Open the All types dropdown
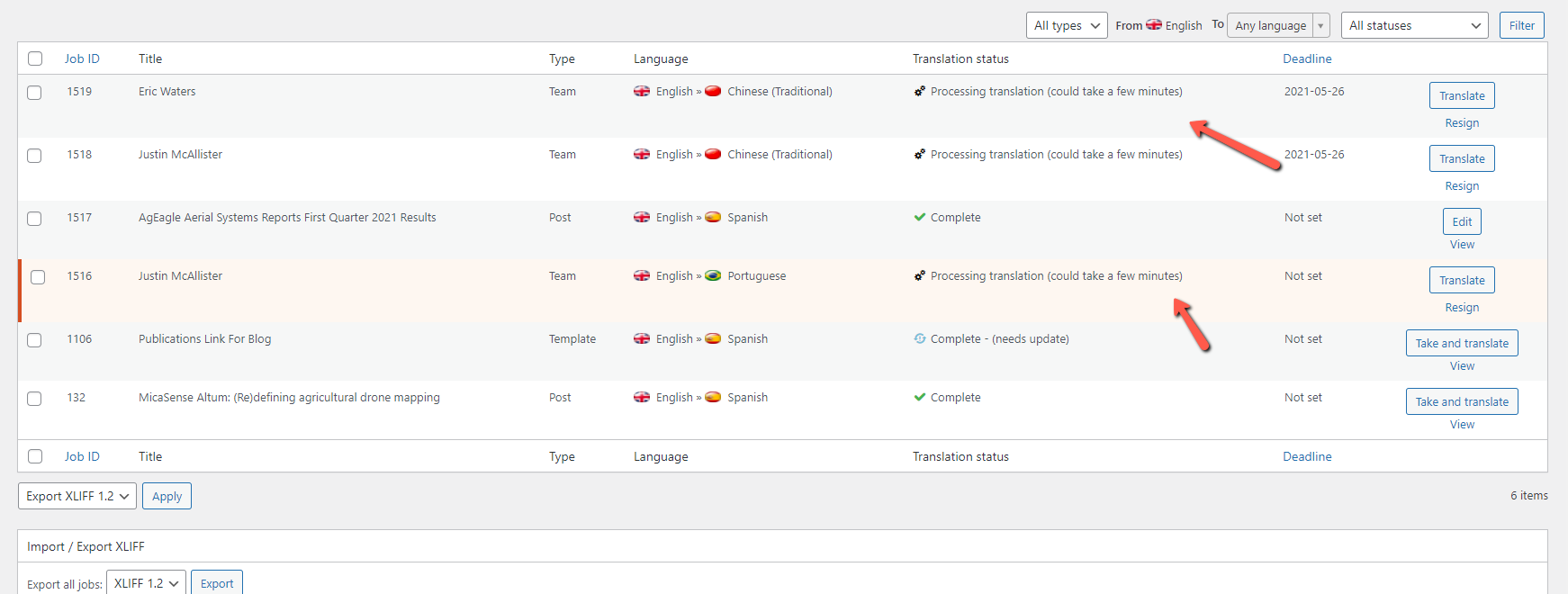Viewport: 1568px width, 594px height. click(1066, 25)
